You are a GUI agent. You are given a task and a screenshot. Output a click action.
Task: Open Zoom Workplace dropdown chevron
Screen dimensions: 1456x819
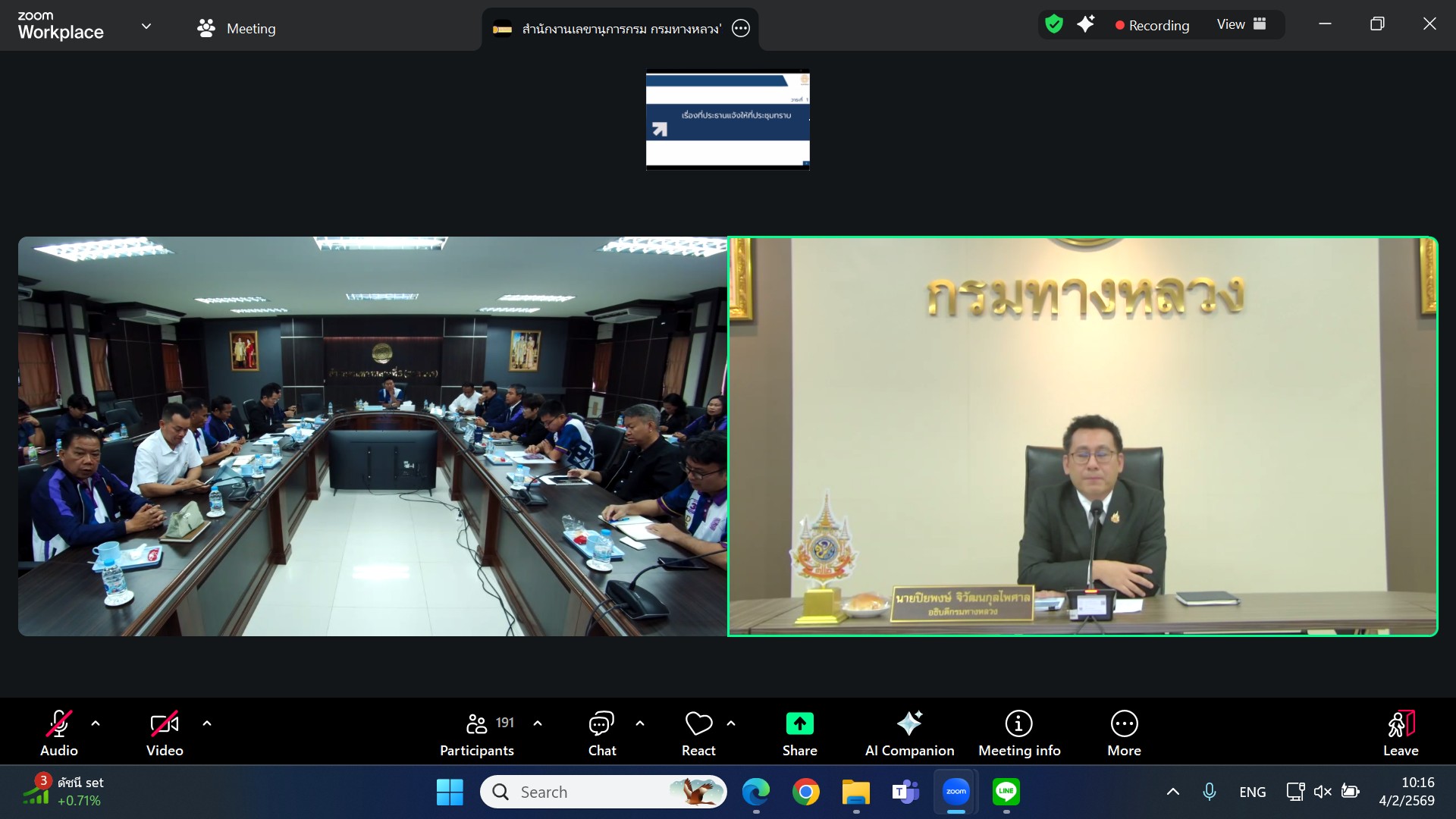[x=146, y=27]
